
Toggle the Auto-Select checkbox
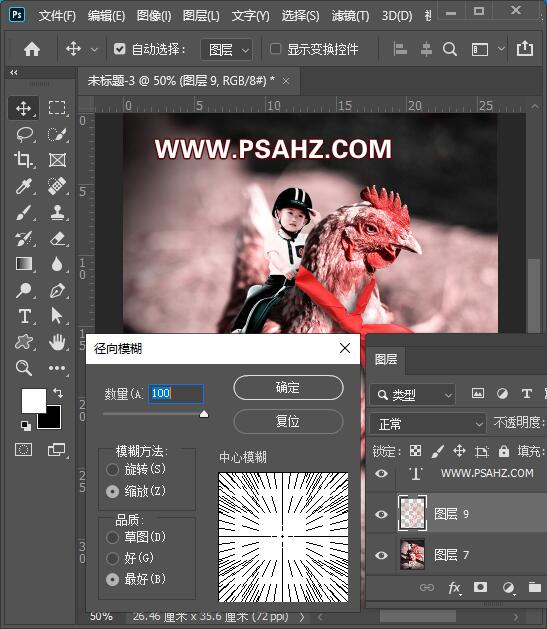[x=119, y=49]
